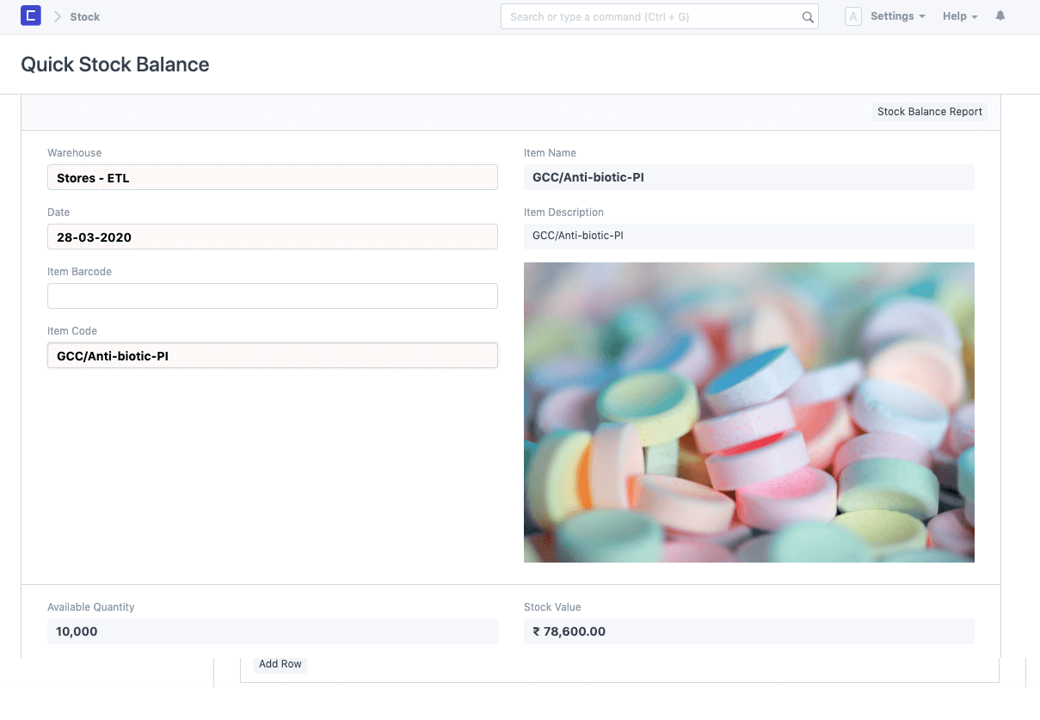Click the Item Description value
The width and height of the screenshot is (1040, 720).
(x=749, y=236)
